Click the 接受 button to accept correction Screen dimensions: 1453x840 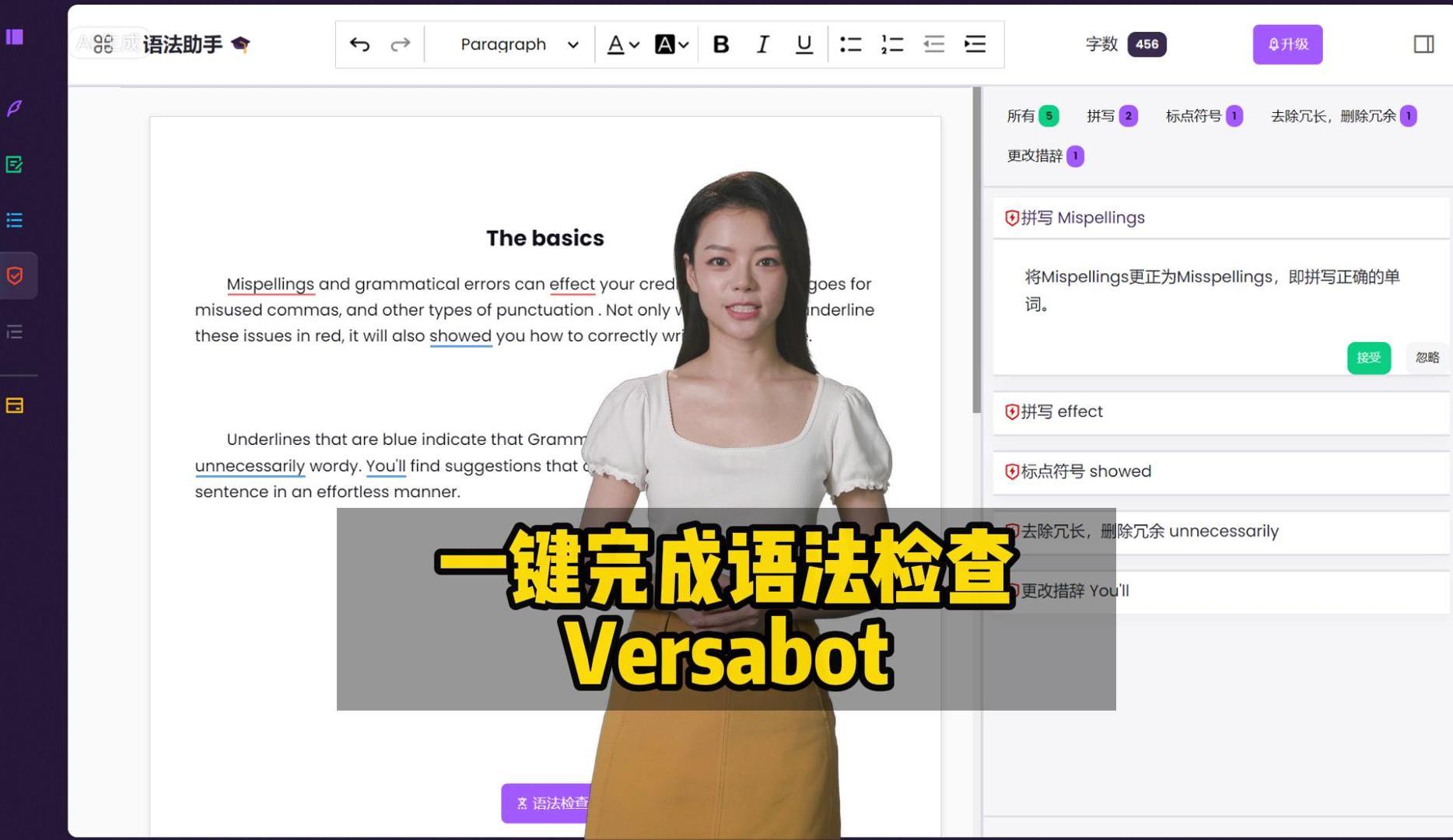pyautogui.click(x=1368, y=358)
